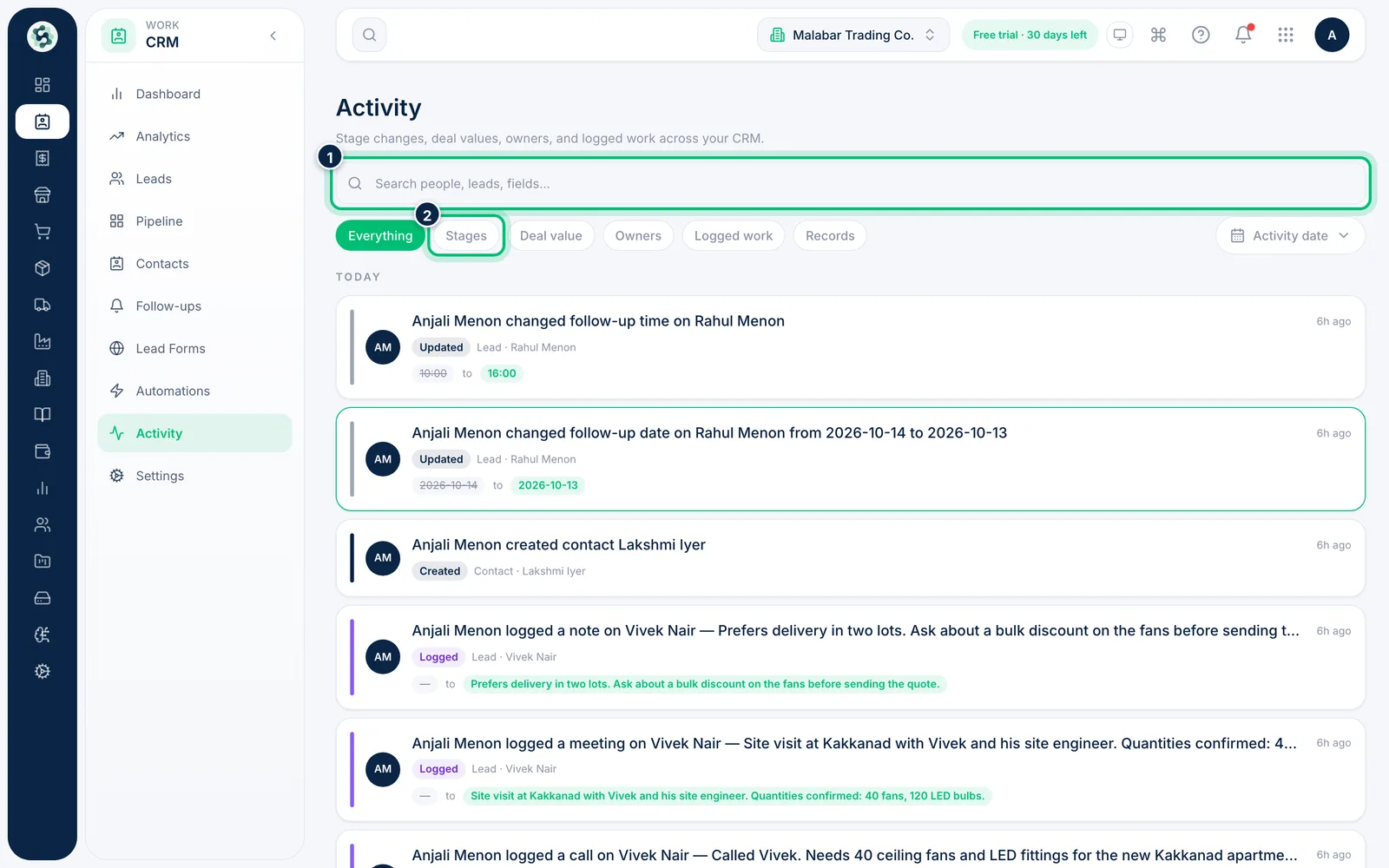Open Lead Forms in the CRM menu
The image size is (1389, 868).
point(194,349)
